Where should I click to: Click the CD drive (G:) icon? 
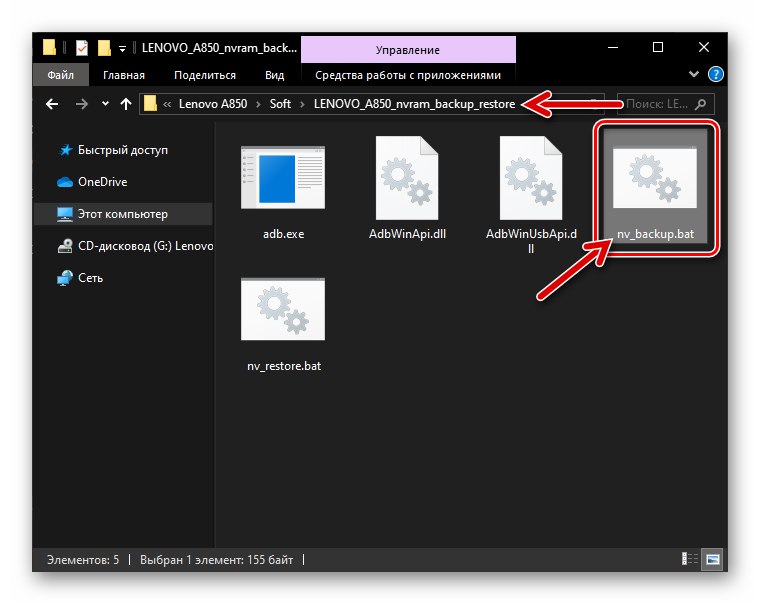(x=65, y=246)
